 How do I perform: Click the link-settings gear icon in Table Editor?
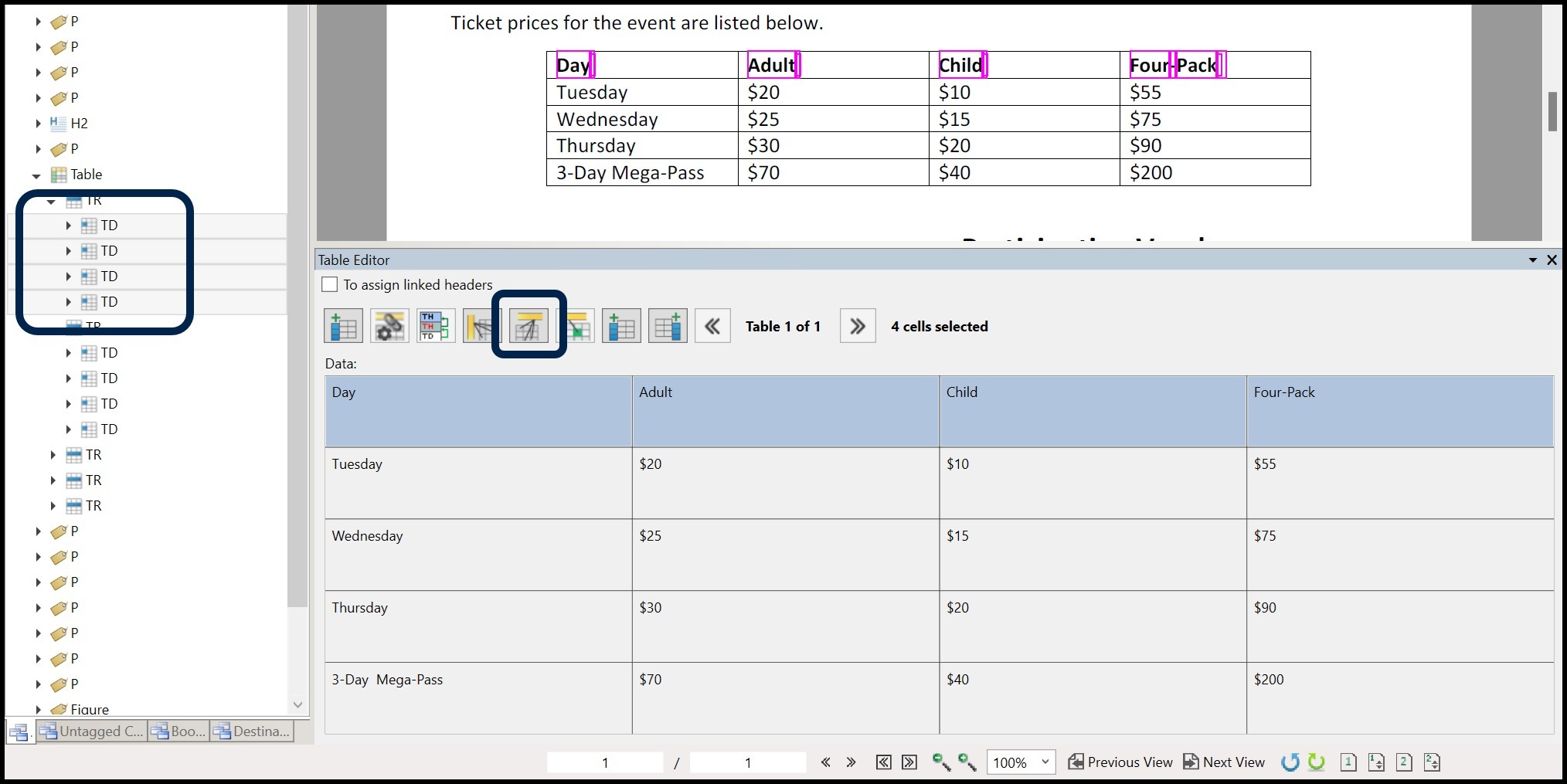point(389,326)
